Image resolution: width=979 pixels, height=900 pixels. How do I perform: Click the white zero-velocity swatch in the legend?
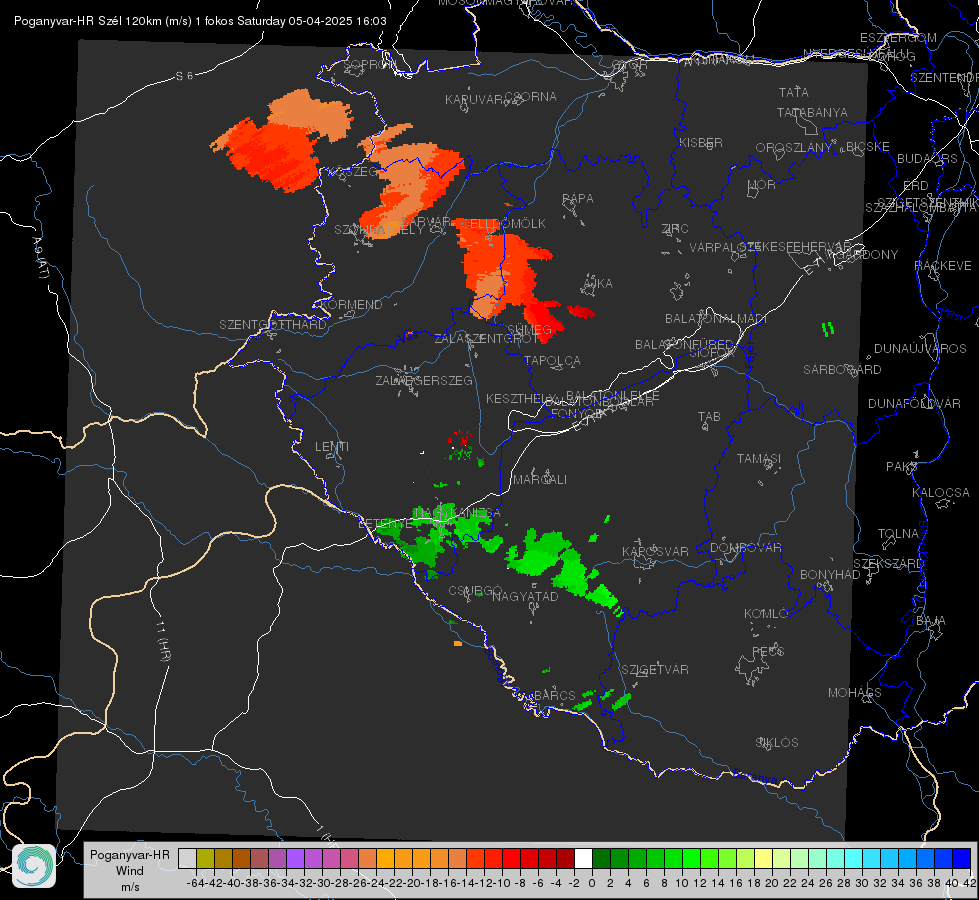click(x=583, y=858)
